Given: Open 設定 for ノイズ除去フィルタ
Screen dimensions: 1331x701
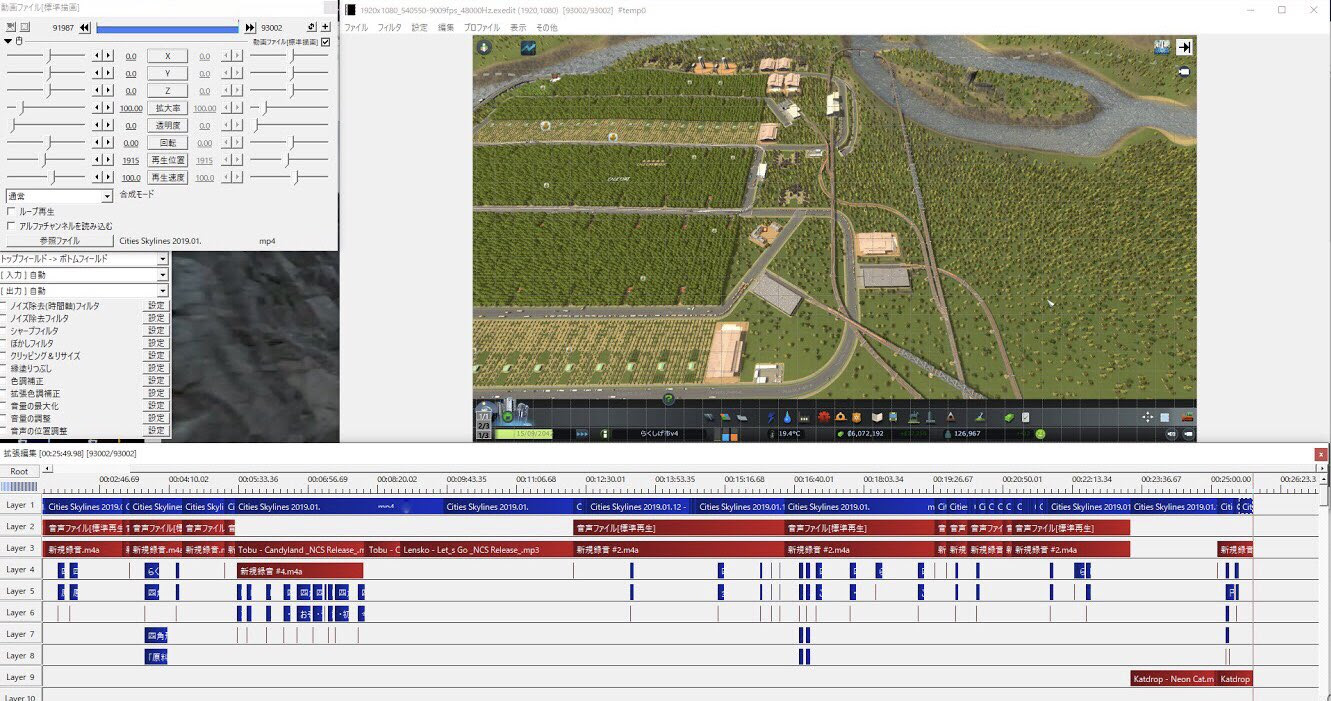Looking at the screenshot, I should [x=157, y=318].
